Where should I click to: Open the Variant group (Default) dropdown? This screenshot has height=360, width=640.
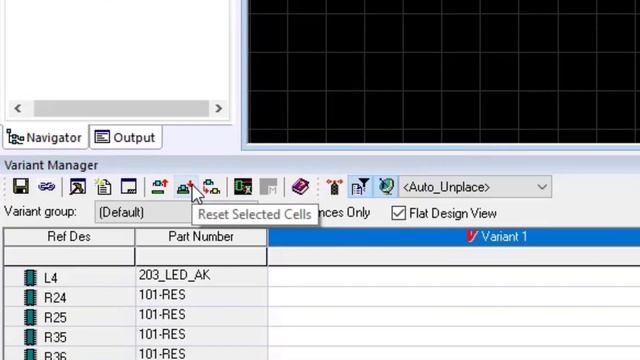(x=143, y=212)
